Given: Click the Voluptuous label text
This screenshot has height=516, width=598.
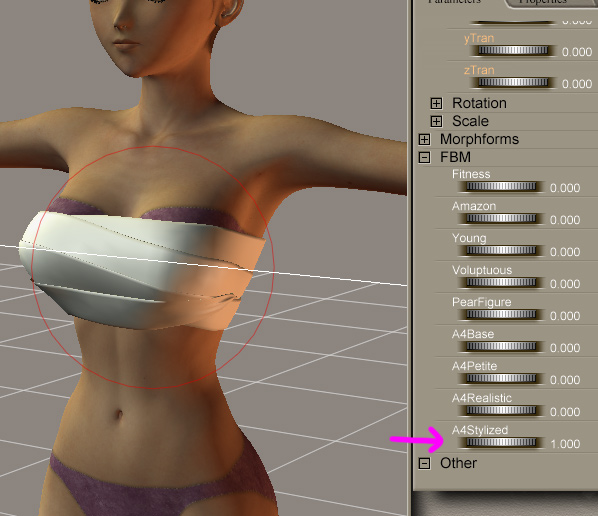Looking at the screenshot, I should click(482, 270).
